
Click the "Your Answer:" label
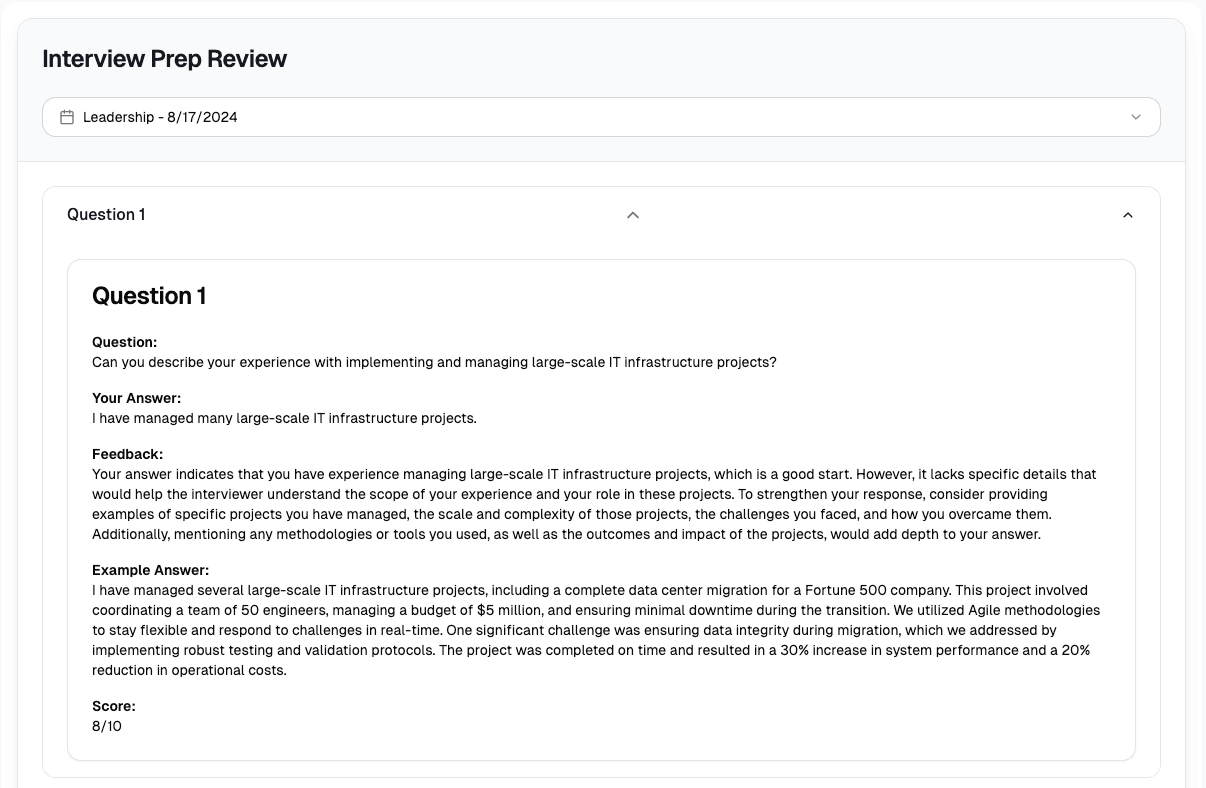136,399
